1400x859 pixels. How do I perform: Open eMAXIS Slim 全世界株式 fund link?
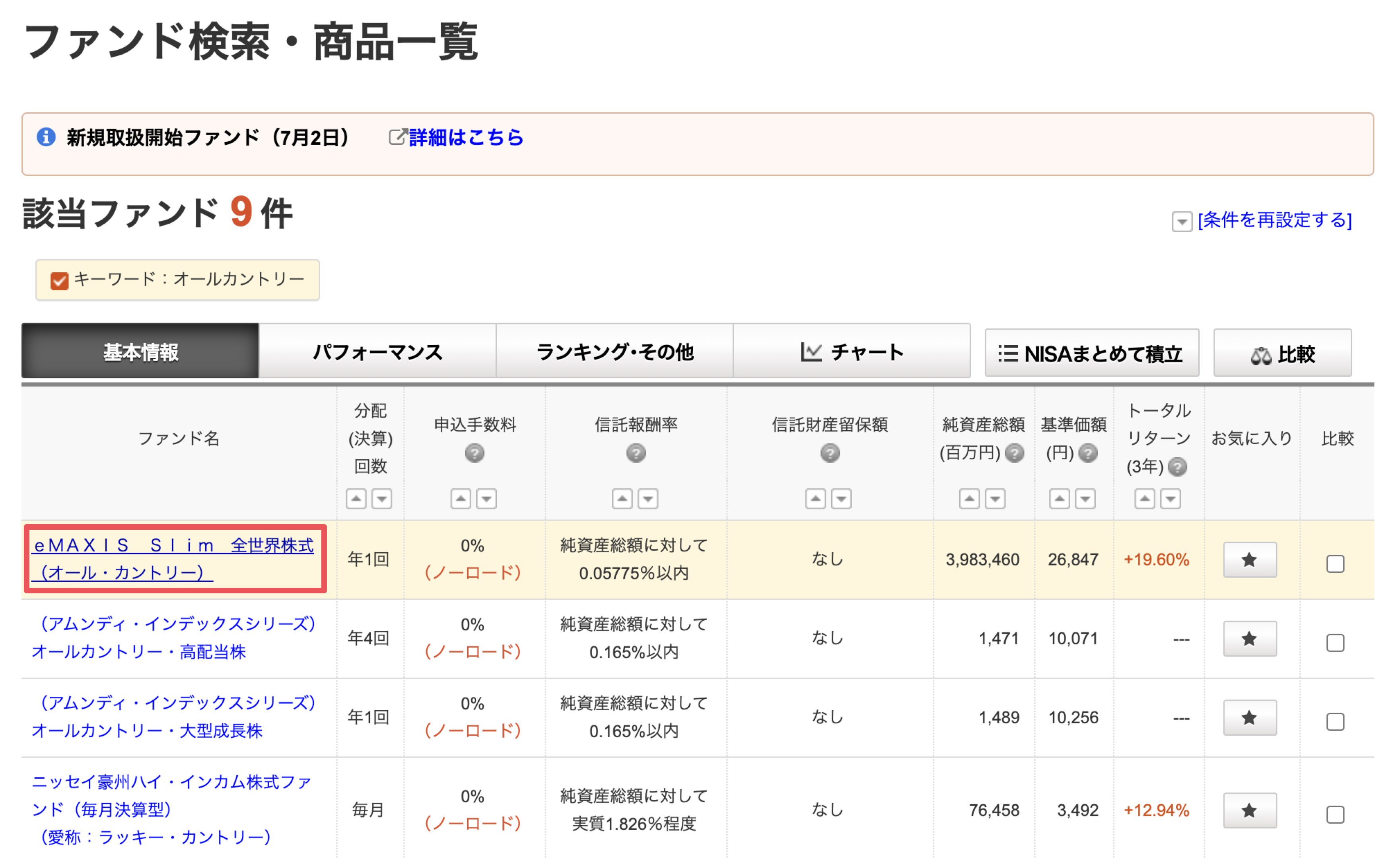coord(173,558)
